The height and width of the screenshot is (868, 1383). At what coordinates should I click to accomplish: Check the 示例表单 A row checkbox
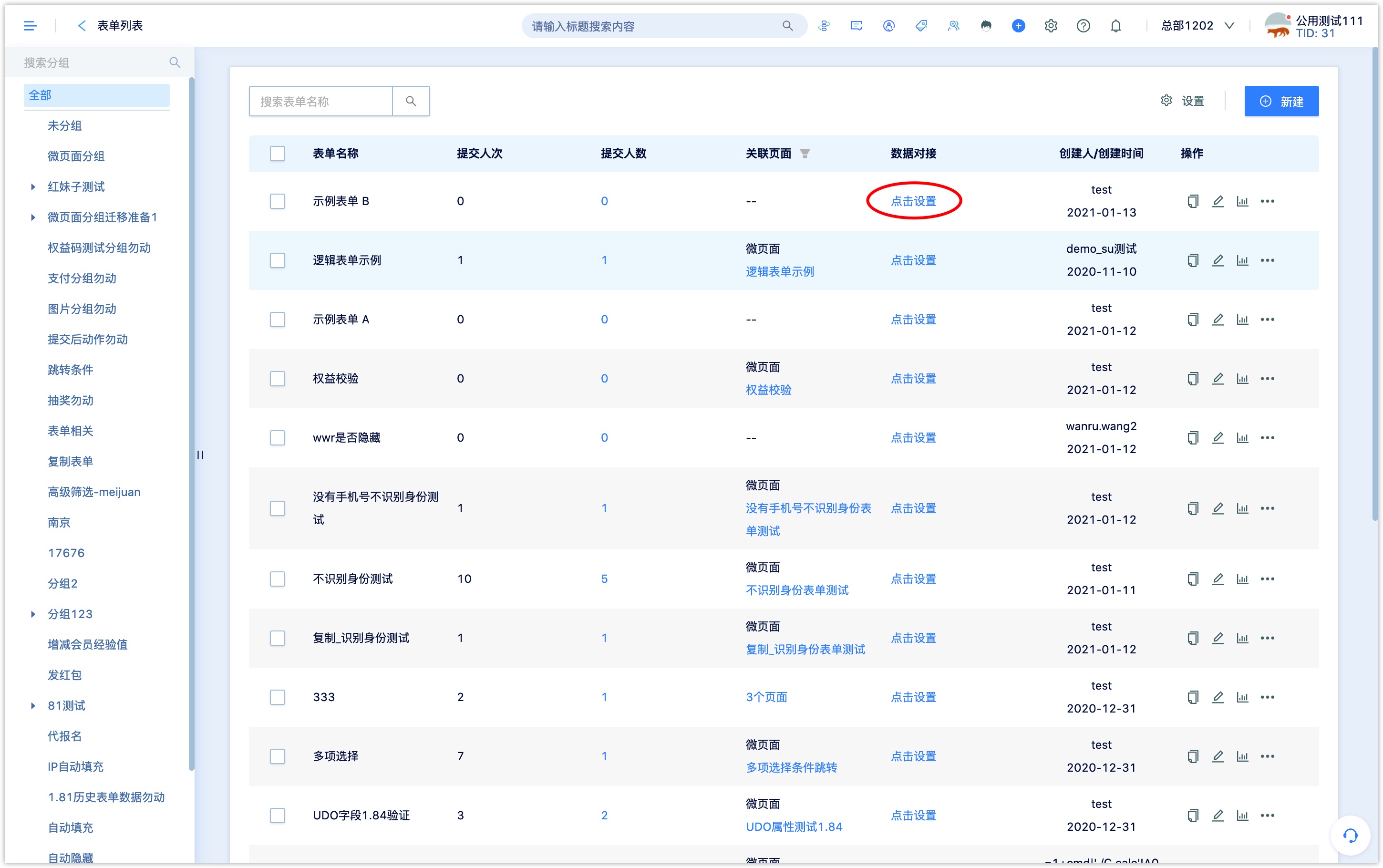tap(277, 319)
